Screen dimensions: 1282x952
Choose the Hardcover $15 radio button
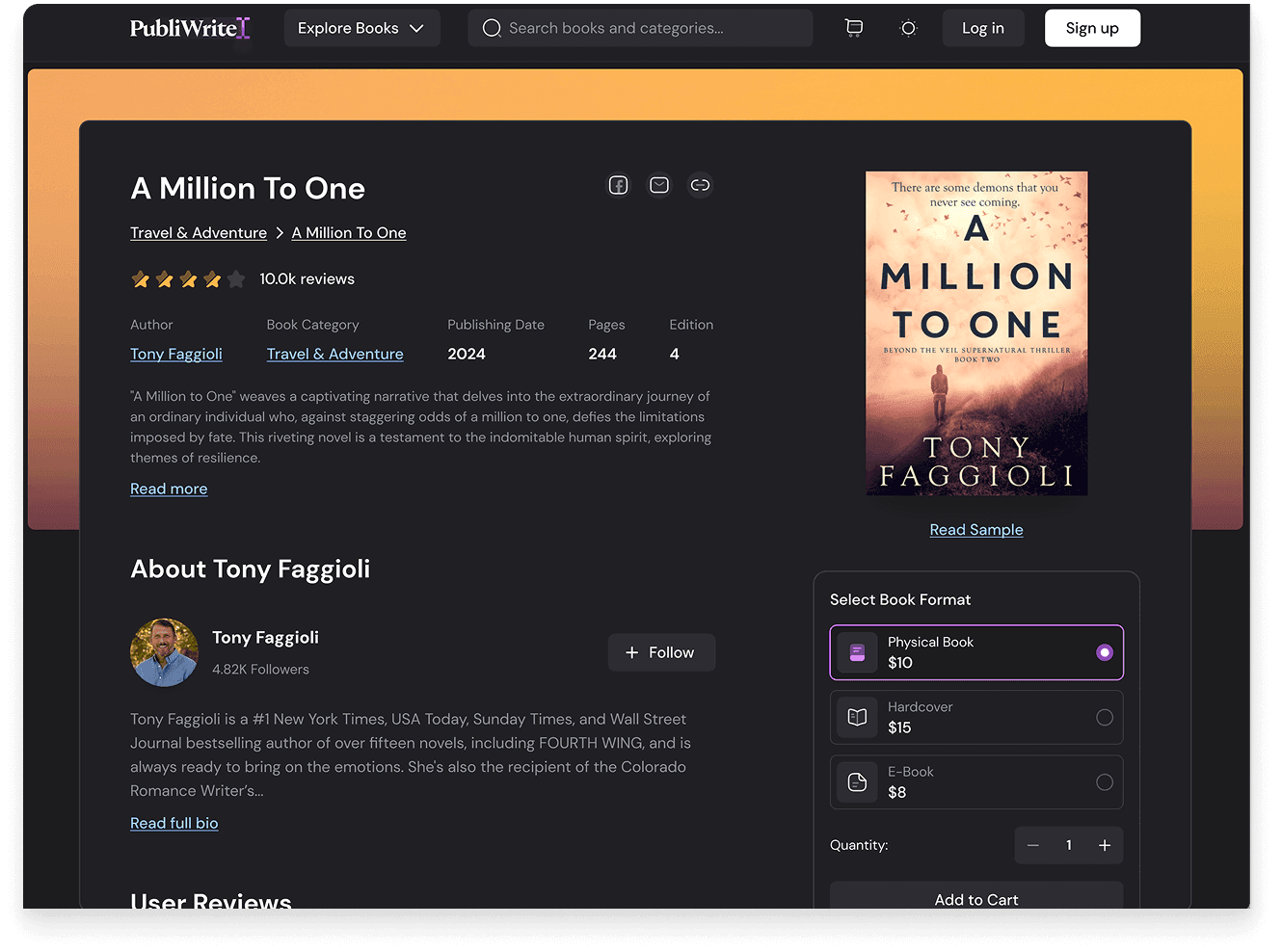1105,718
